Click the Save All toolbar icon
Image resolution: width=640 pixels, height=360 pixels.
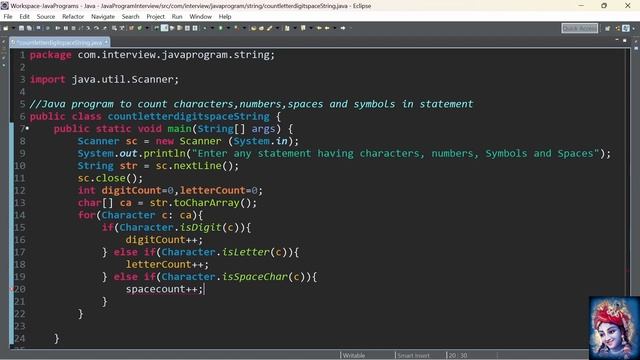[29, 28]
